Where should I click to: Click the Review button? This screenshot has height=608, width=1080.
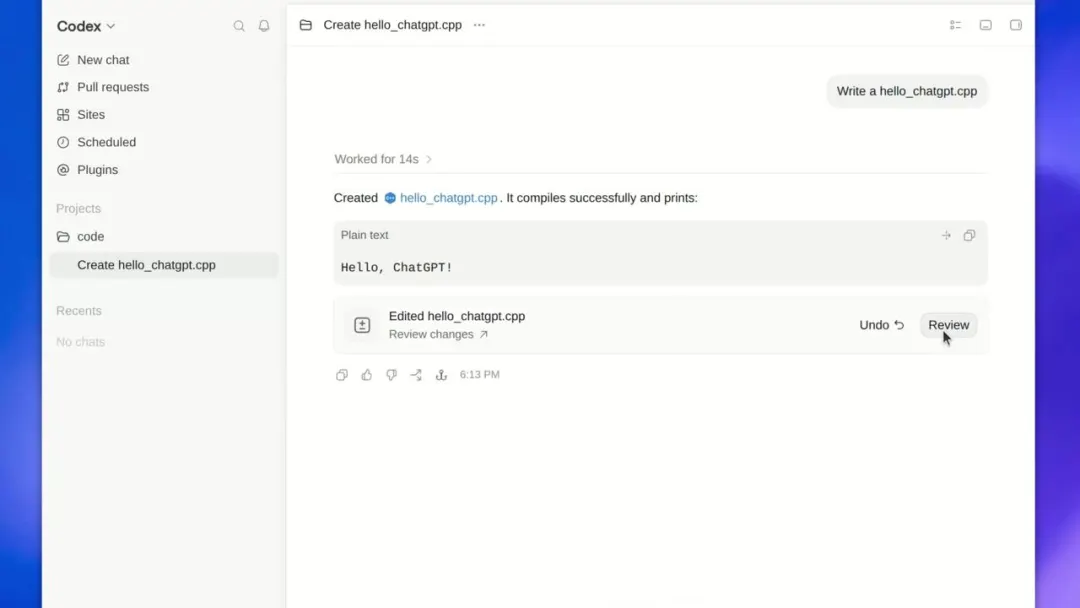click(948, 325)
